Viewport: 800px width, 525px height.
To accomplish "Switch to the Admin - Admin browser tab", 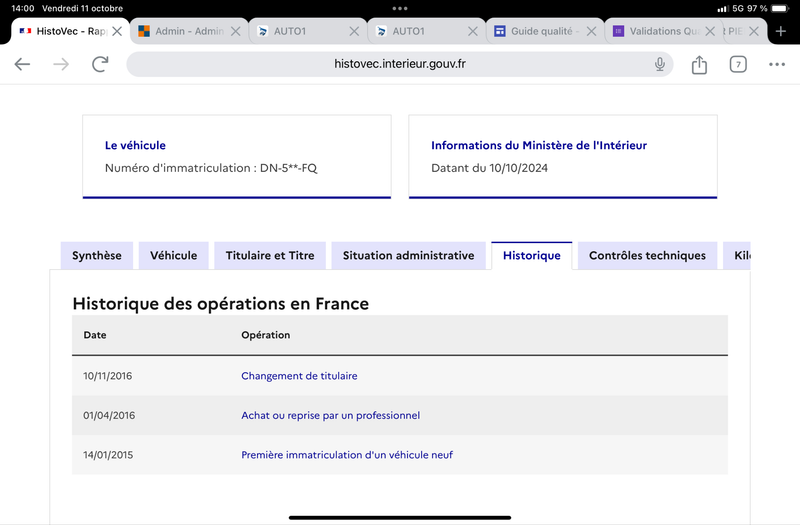I will pyautogui.click(x=189, y=32).
